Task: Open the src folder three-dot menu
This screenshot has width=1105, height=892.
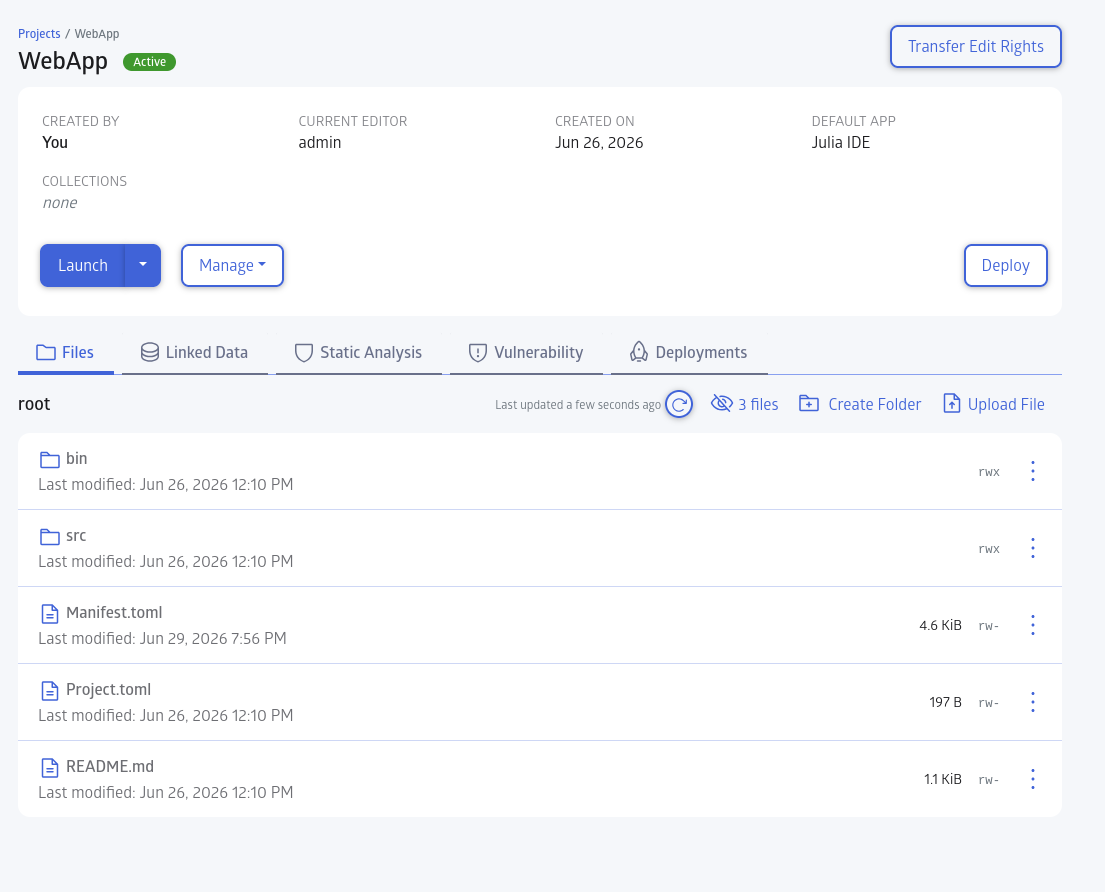Action: pos(1033,548)
